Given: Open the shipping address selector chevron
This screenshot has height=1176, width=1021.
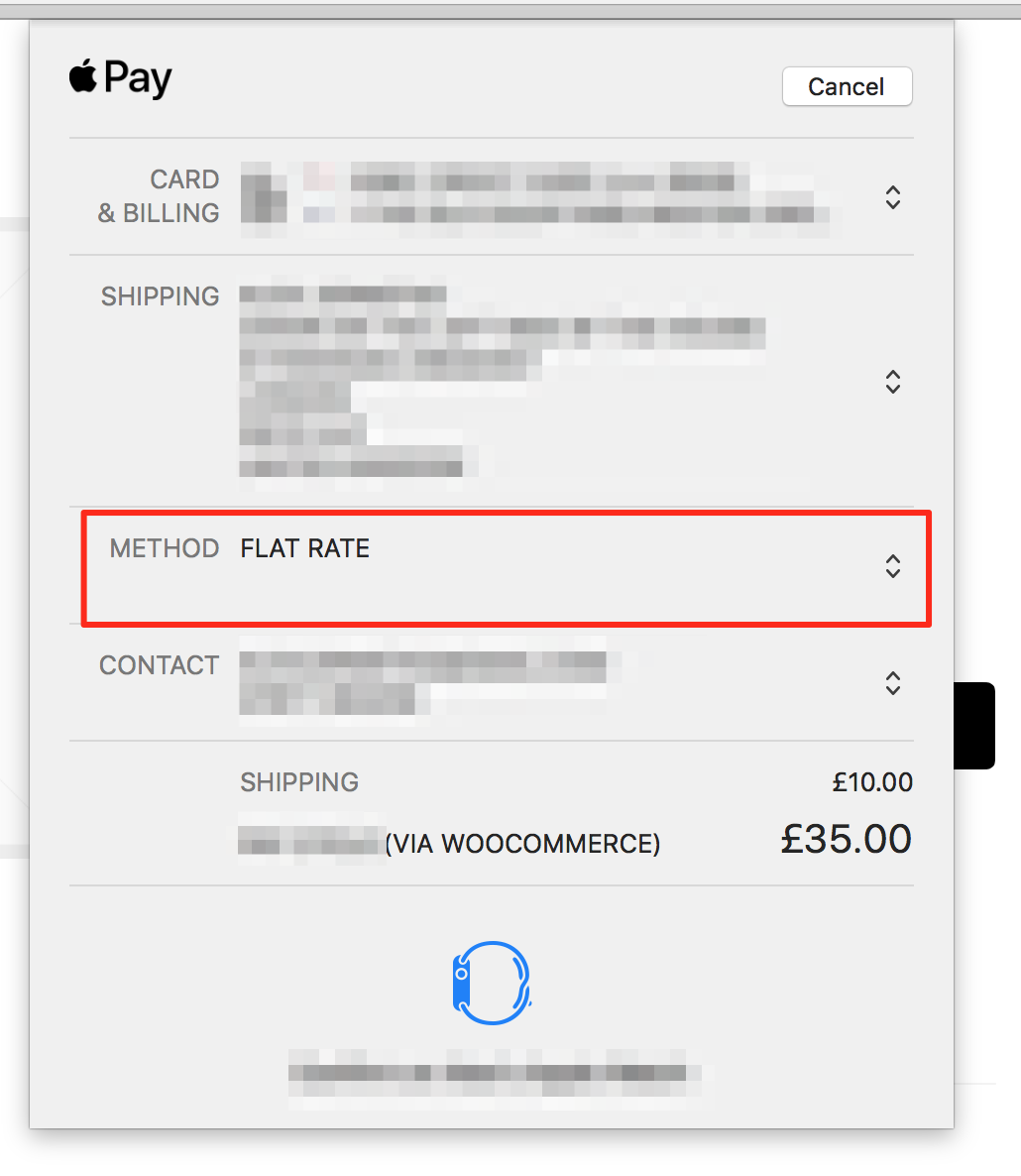Looking at the screenshot, I should pos(892,382).
